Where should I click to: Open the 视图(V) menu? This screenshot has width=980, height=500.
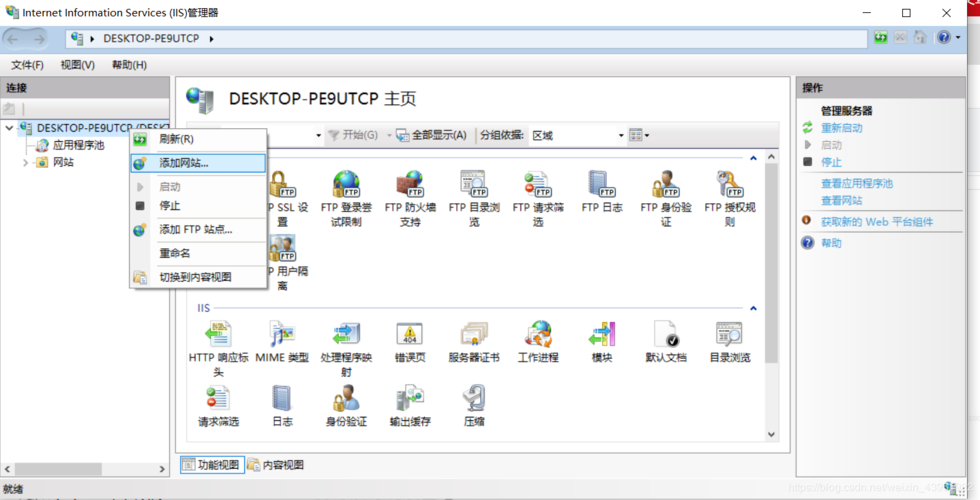click(78, 65)
